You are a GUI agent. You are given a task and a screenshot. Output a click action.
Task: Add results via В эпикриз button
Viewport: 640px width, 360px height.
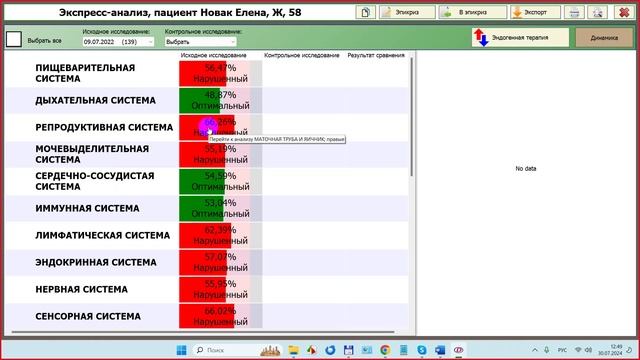click(472, 12)
